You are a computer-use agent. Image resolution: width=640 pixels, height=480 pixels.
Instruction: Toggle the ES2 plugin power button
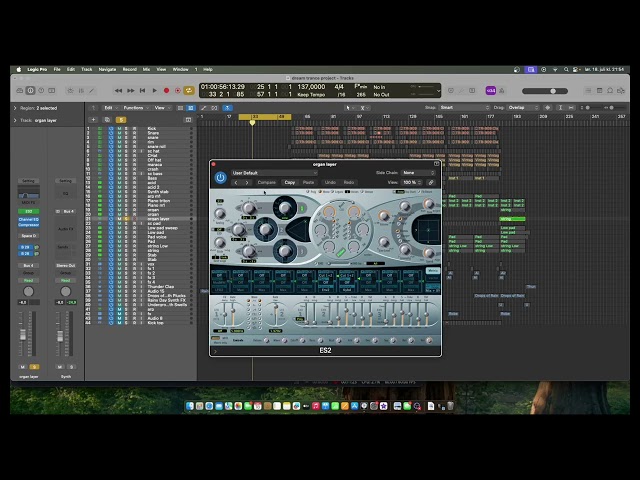click(220, 178)
